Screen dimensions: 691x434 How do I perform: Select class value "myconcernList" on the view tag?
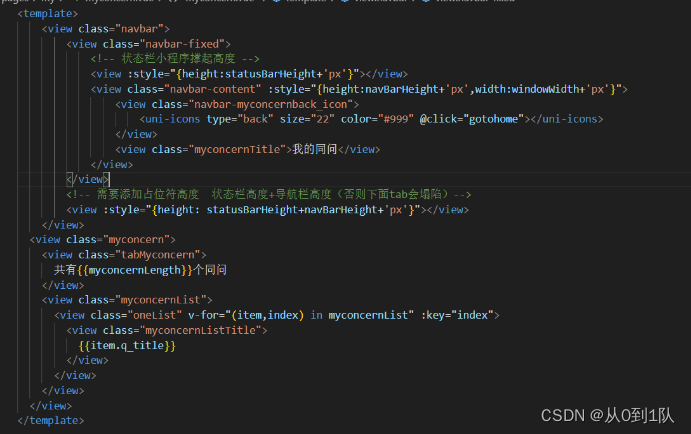click(x=161, y=300)
